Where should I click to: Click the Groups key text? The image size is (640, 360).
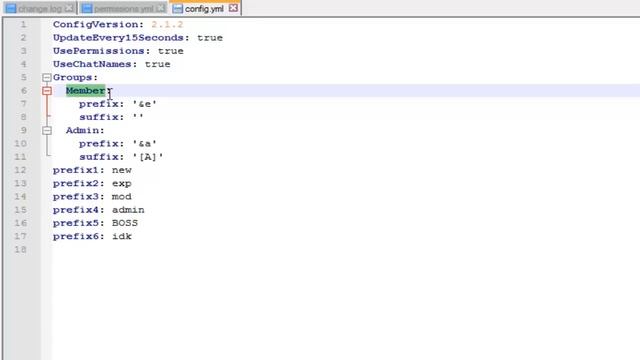(x=73, y=78)
